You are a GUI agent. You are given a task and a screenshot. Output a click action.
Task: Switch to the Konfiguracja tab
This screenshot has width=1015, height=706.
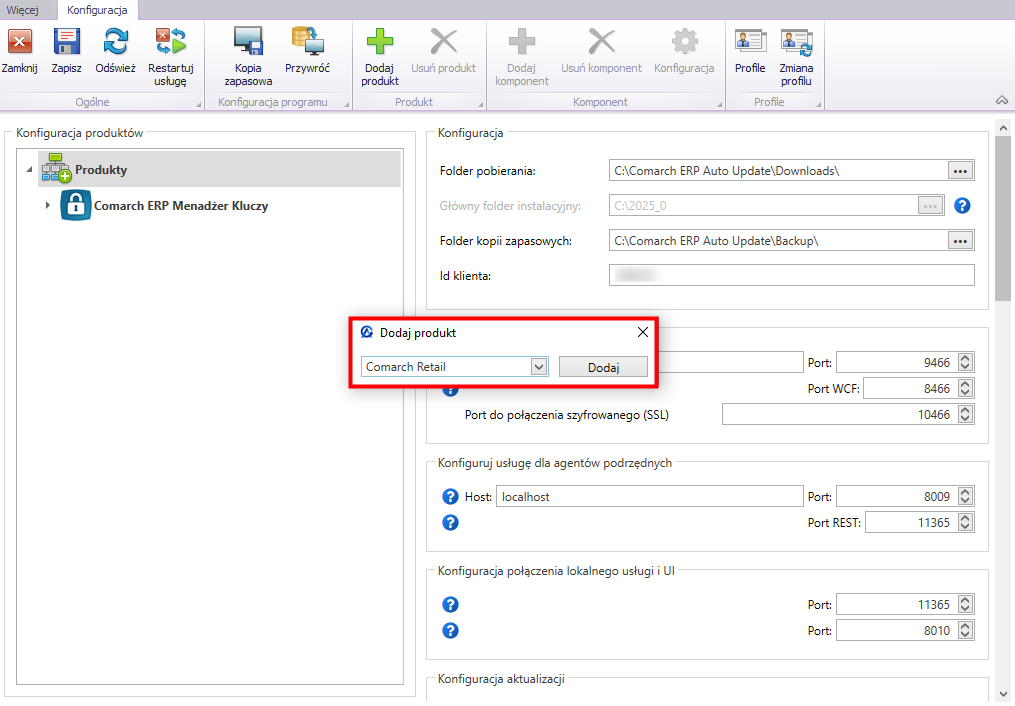click(x=97, y=10)
